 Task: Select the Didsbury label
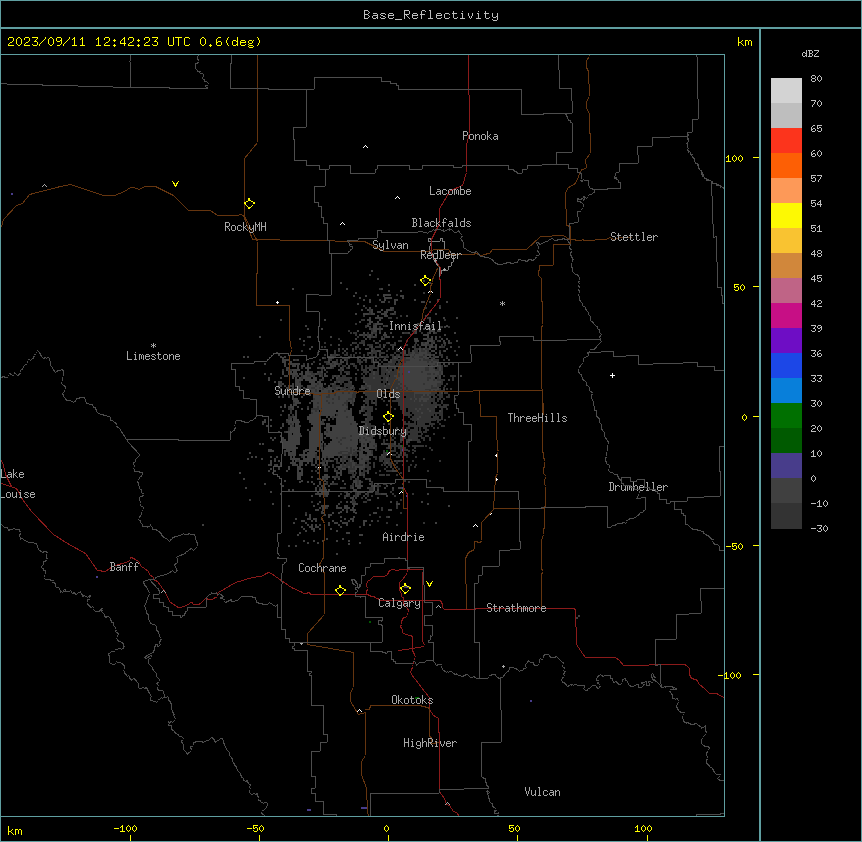coord(383,431)
